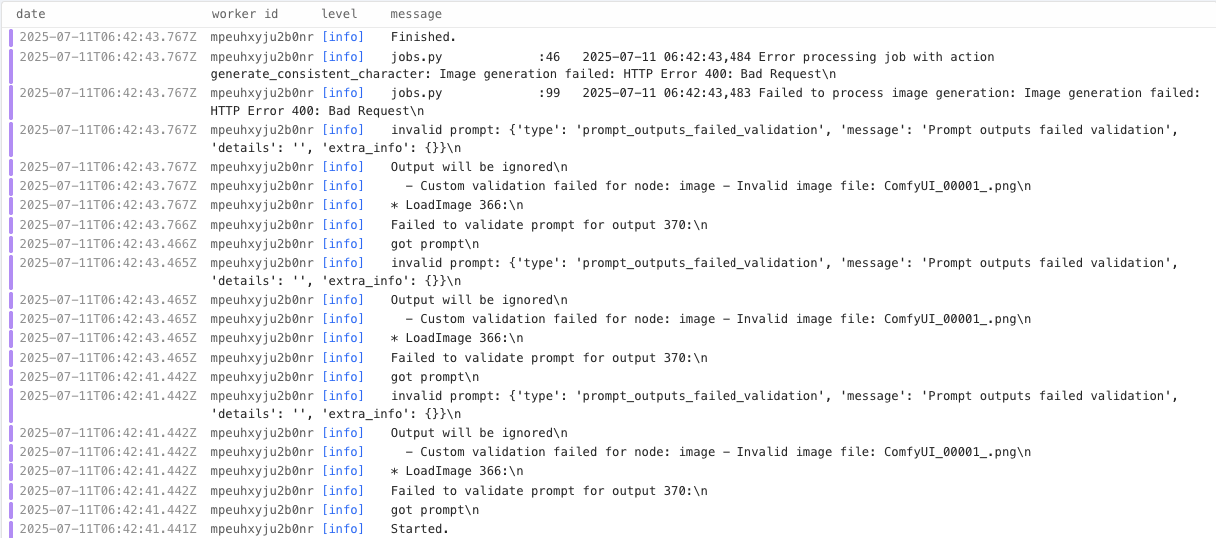Click the "message" column header
Viewport: 1216px width, 538px height.
[416, 14]
